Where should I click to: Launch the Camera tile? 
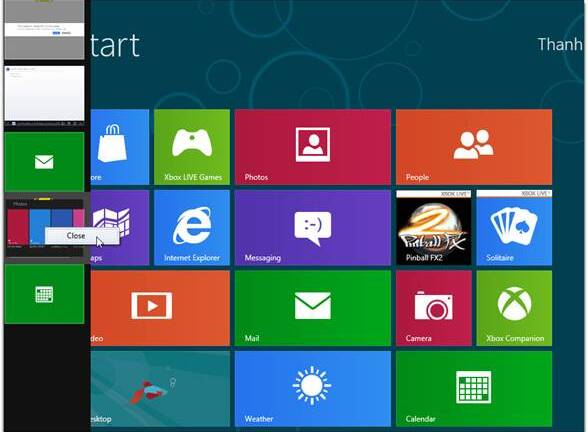click(434, 308)
